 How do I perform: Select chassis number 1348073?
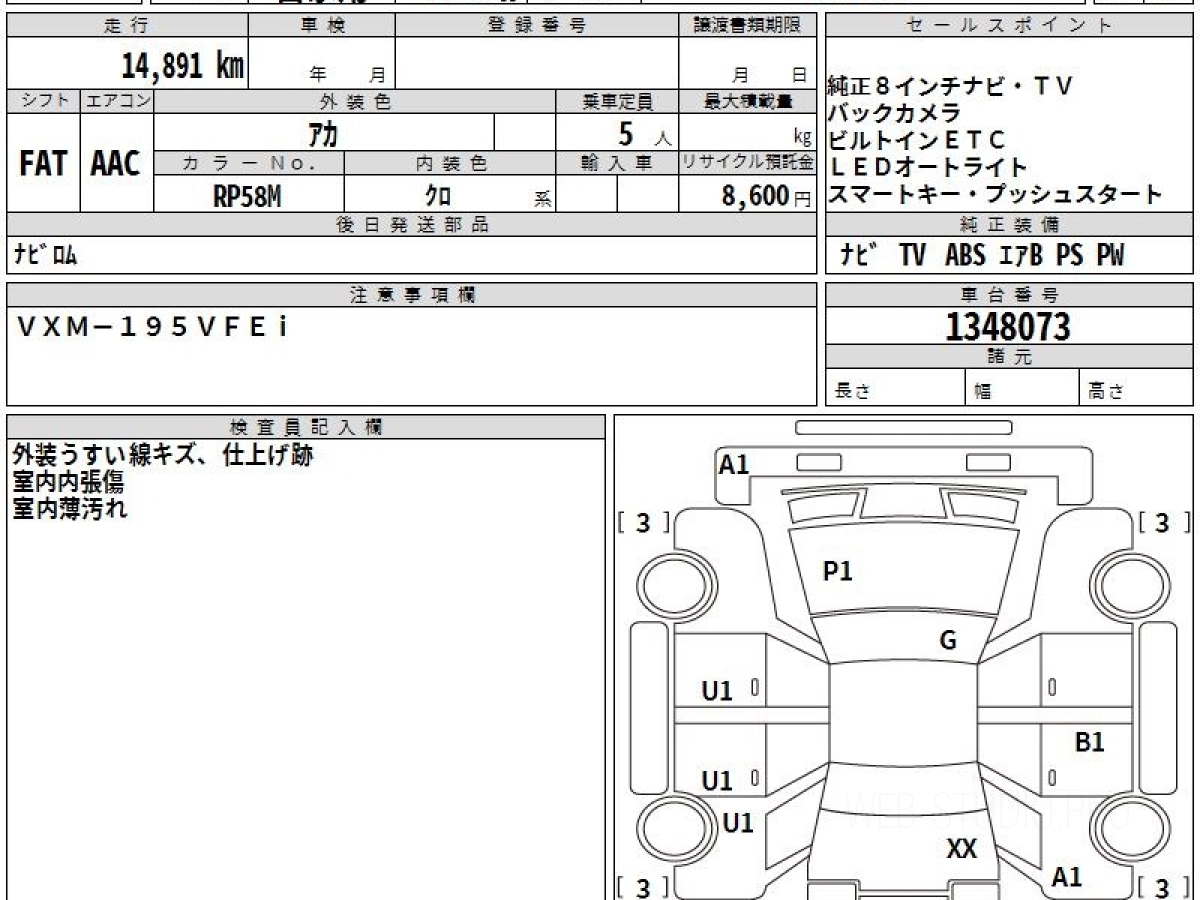tap(1008, 327)
